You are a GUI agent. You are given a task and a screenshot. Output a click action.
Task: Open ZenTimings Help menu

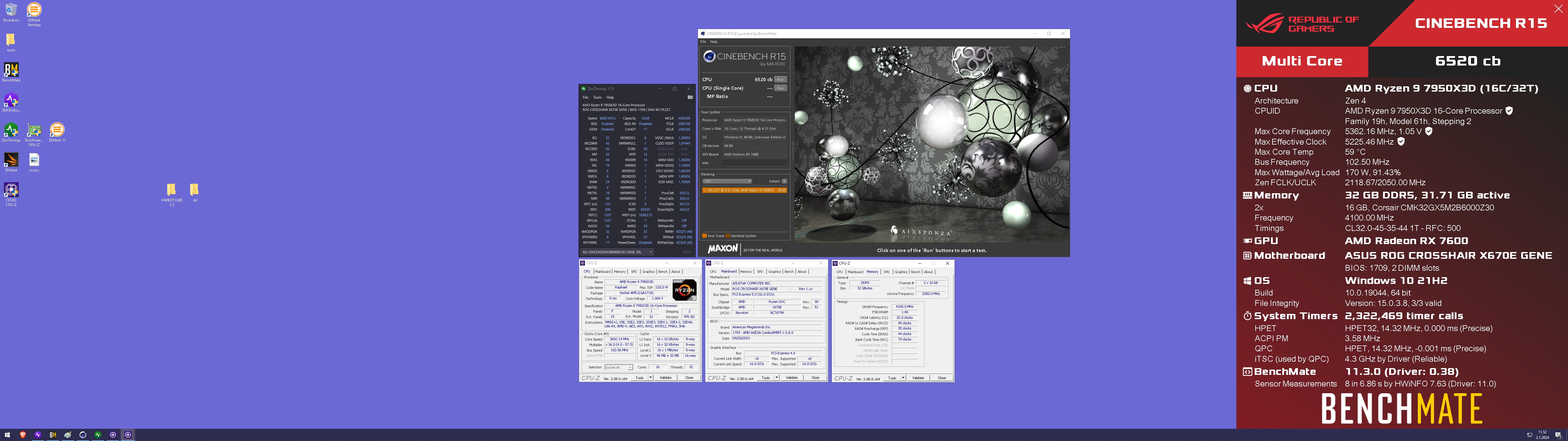(610, 97)
